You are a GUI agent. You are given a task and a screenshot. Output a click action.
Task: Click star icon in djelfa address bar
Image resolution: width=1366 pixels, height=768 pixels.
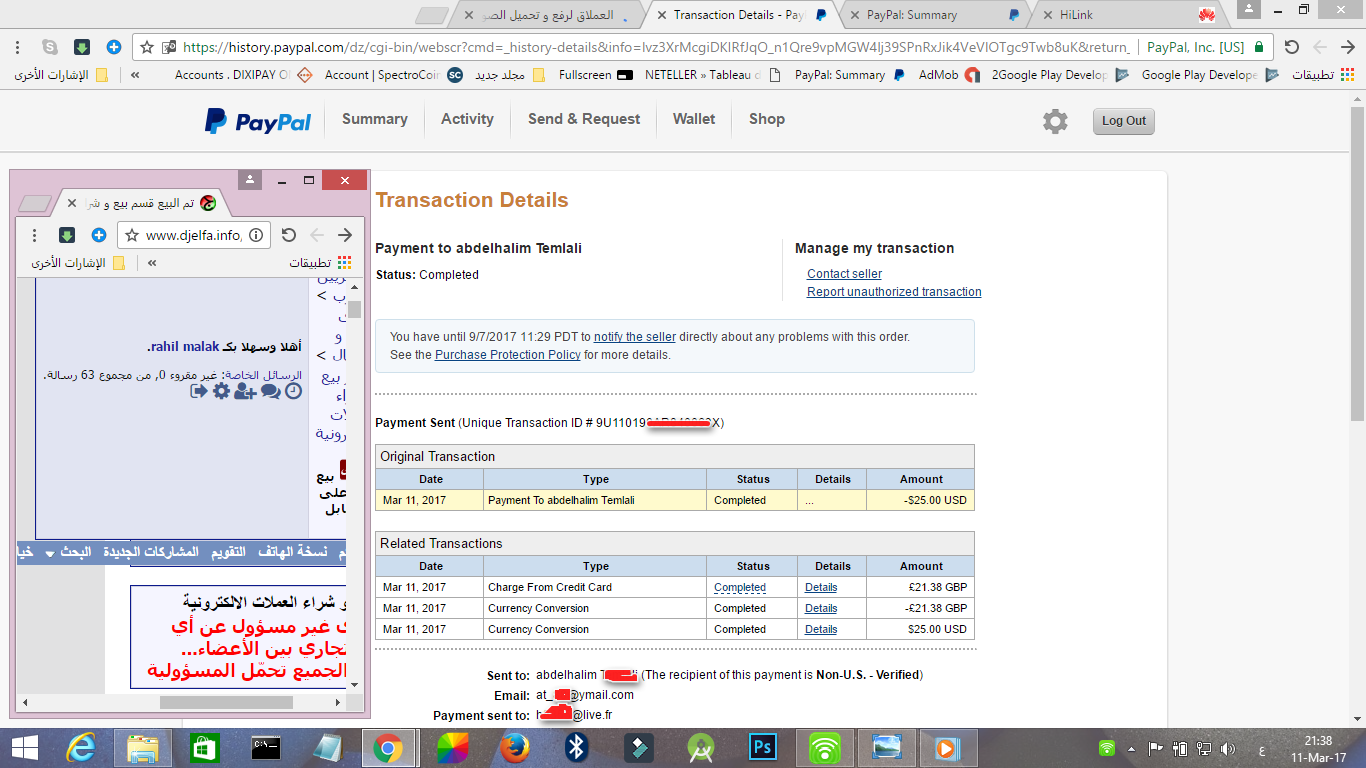pyautogui.click(x=131, y=235)
